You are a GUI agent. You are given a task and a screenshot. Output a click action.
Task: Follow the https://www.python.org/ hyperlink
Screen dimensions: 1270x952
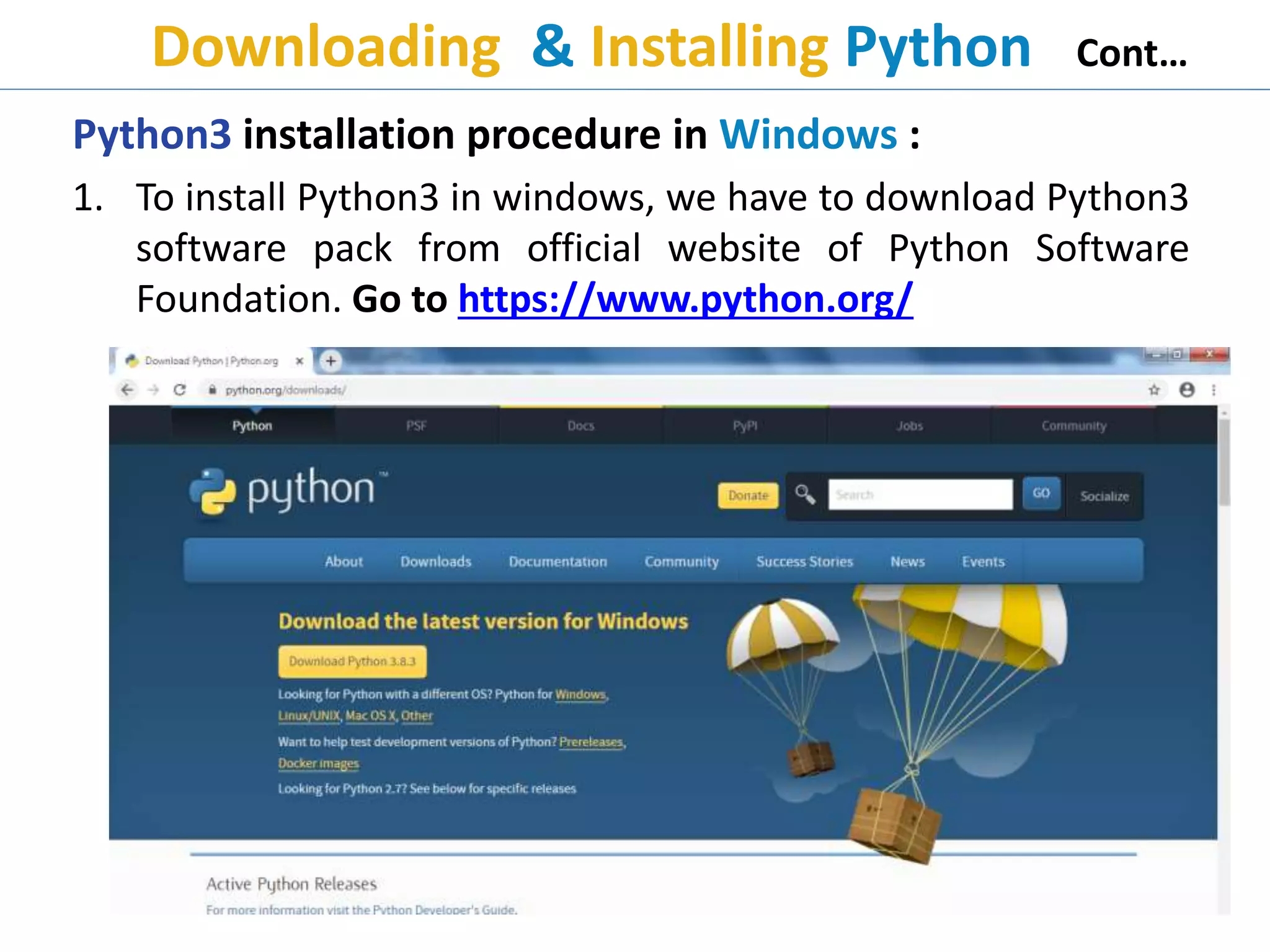[685, 299]
